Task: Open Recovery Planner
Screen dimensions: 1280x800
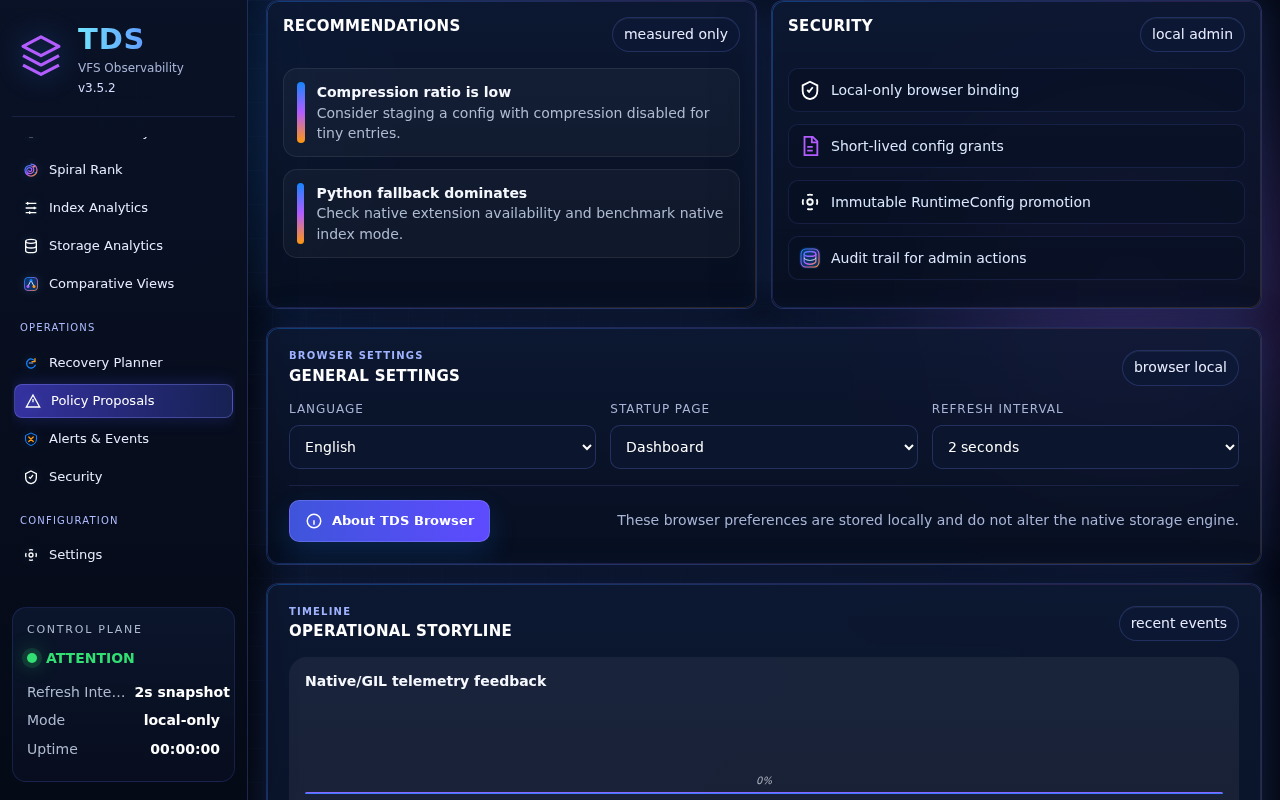Action: [123, 363]
